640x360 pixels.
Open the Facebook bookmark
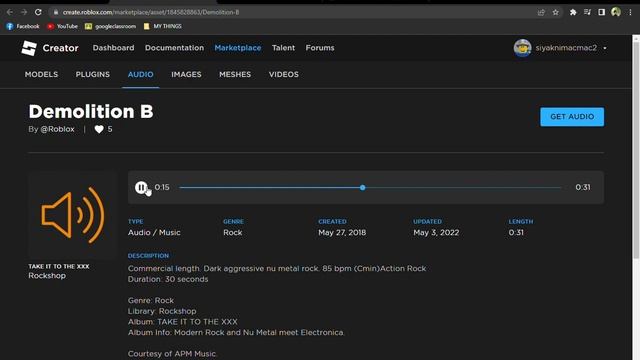point(23,26)
